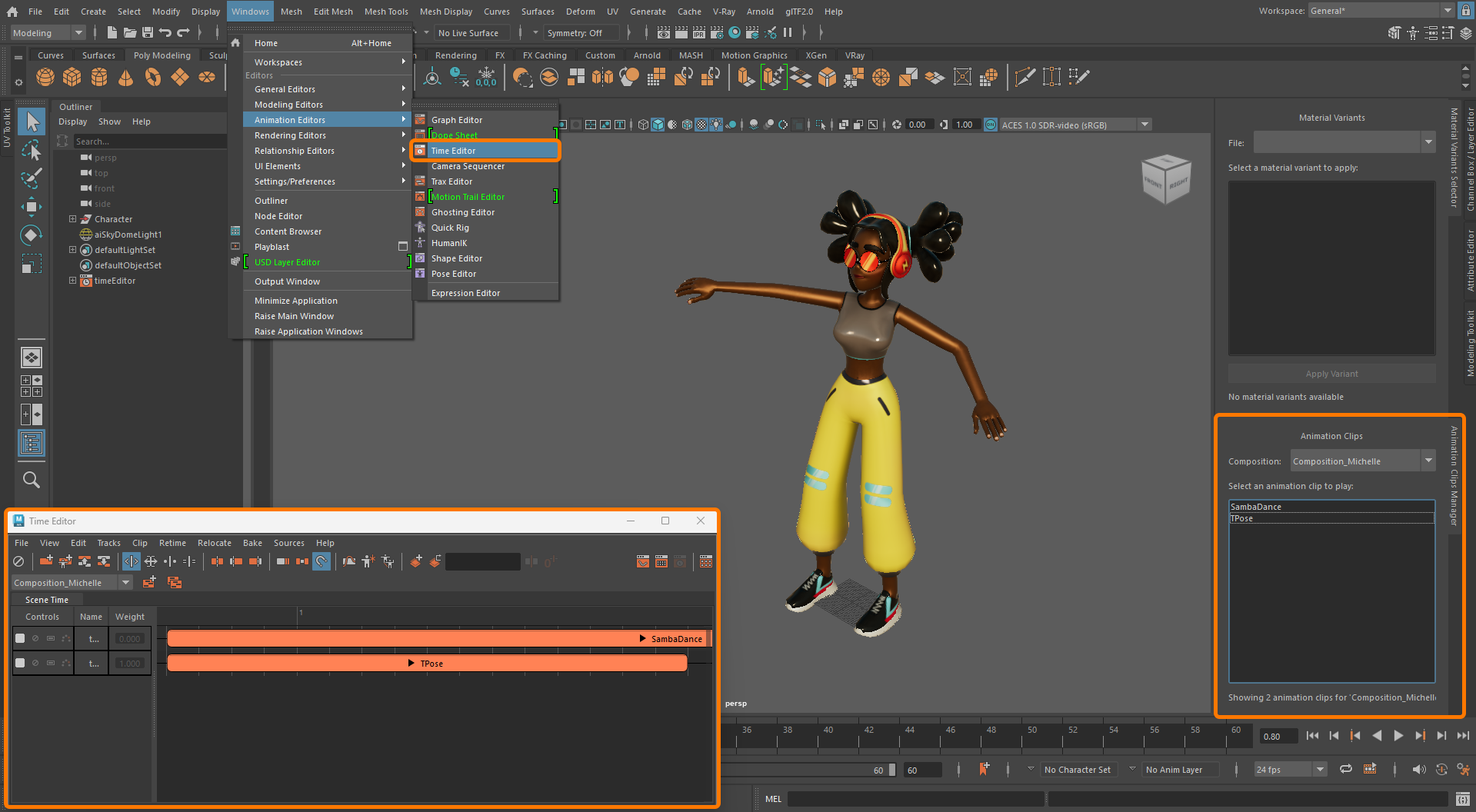Select the polygon sphere icon on the shelf
This screenshot has height=812, width=1476.
click(x=45, y=77)
